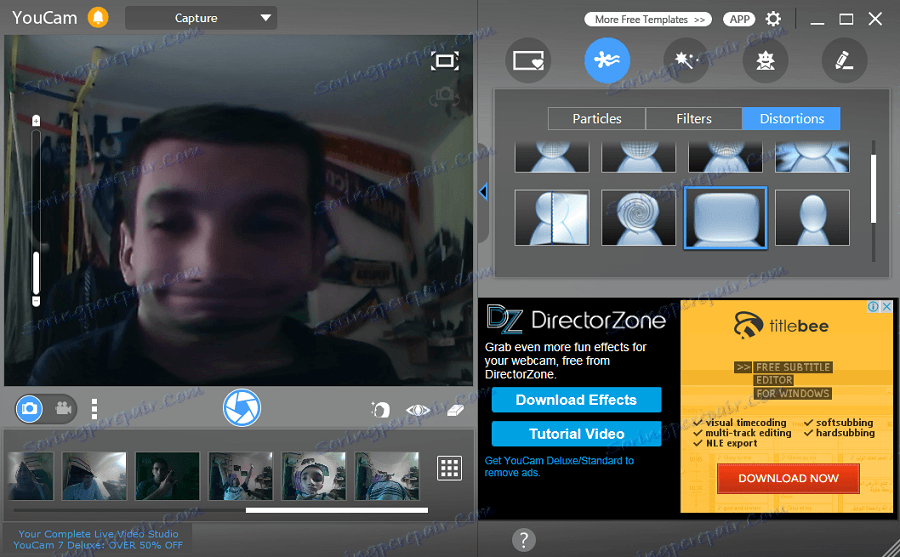Open the Drawing pencil category icon
This screenshot has height=557, width=900.
(844, 60)
